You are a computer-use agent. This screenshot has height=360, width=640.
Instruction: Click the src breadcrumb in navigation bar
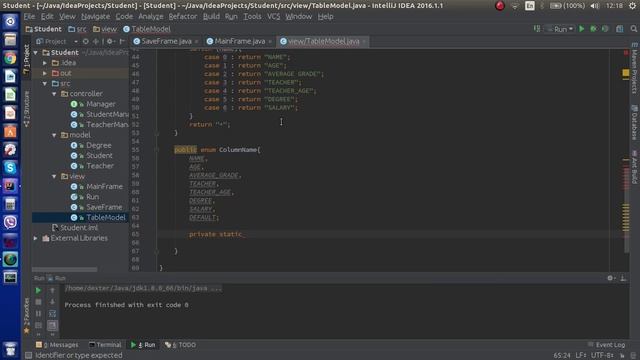coord(78,29)
